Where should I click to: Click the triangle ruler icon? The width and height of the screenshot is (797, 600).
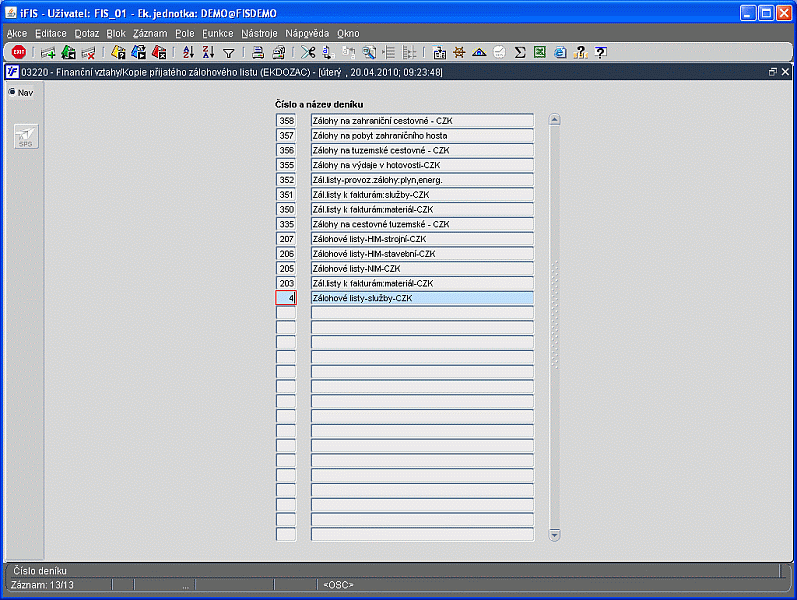click(x=479, y=52)
